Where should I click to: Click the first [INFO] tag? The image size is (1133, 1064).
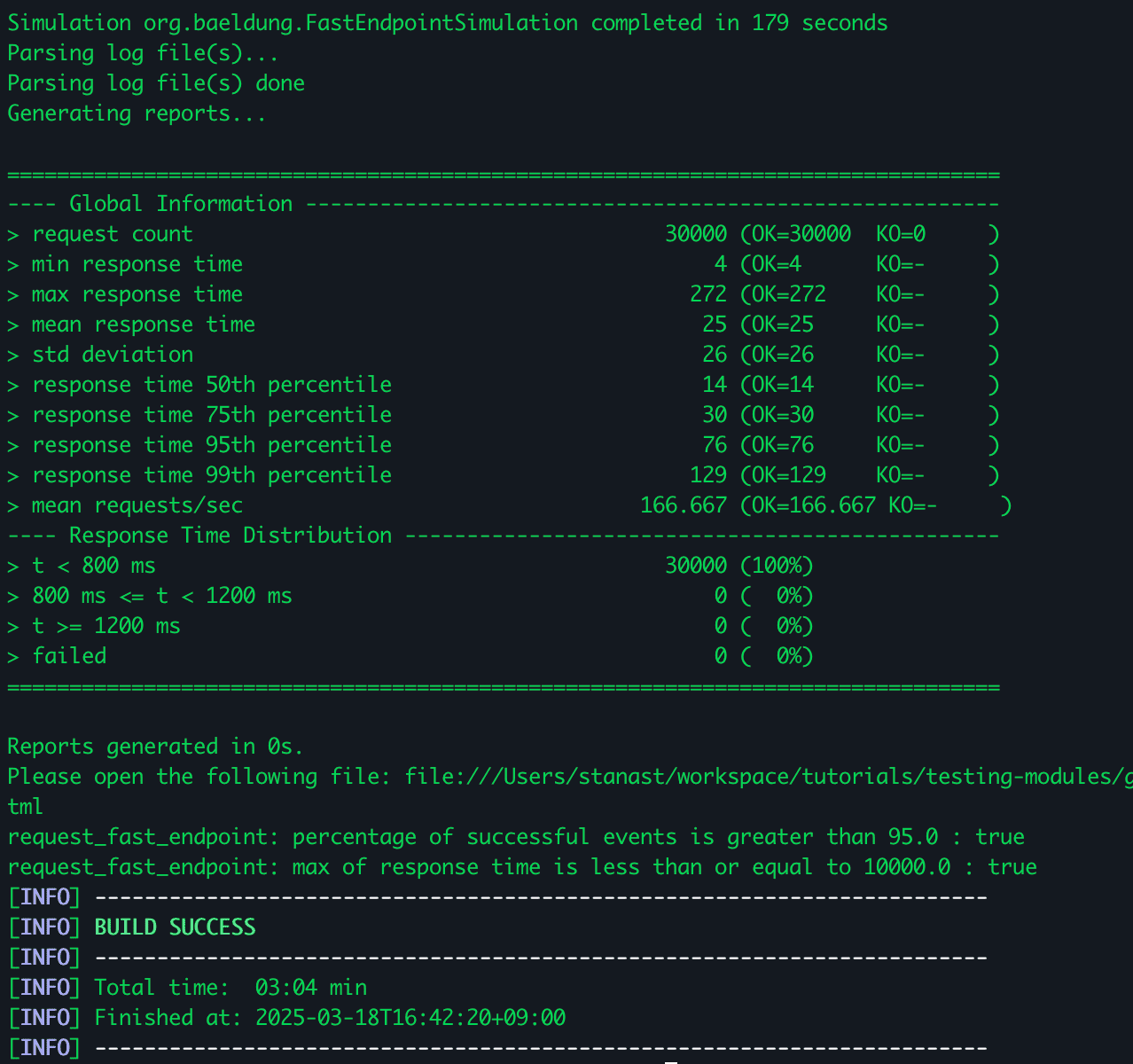44,897
